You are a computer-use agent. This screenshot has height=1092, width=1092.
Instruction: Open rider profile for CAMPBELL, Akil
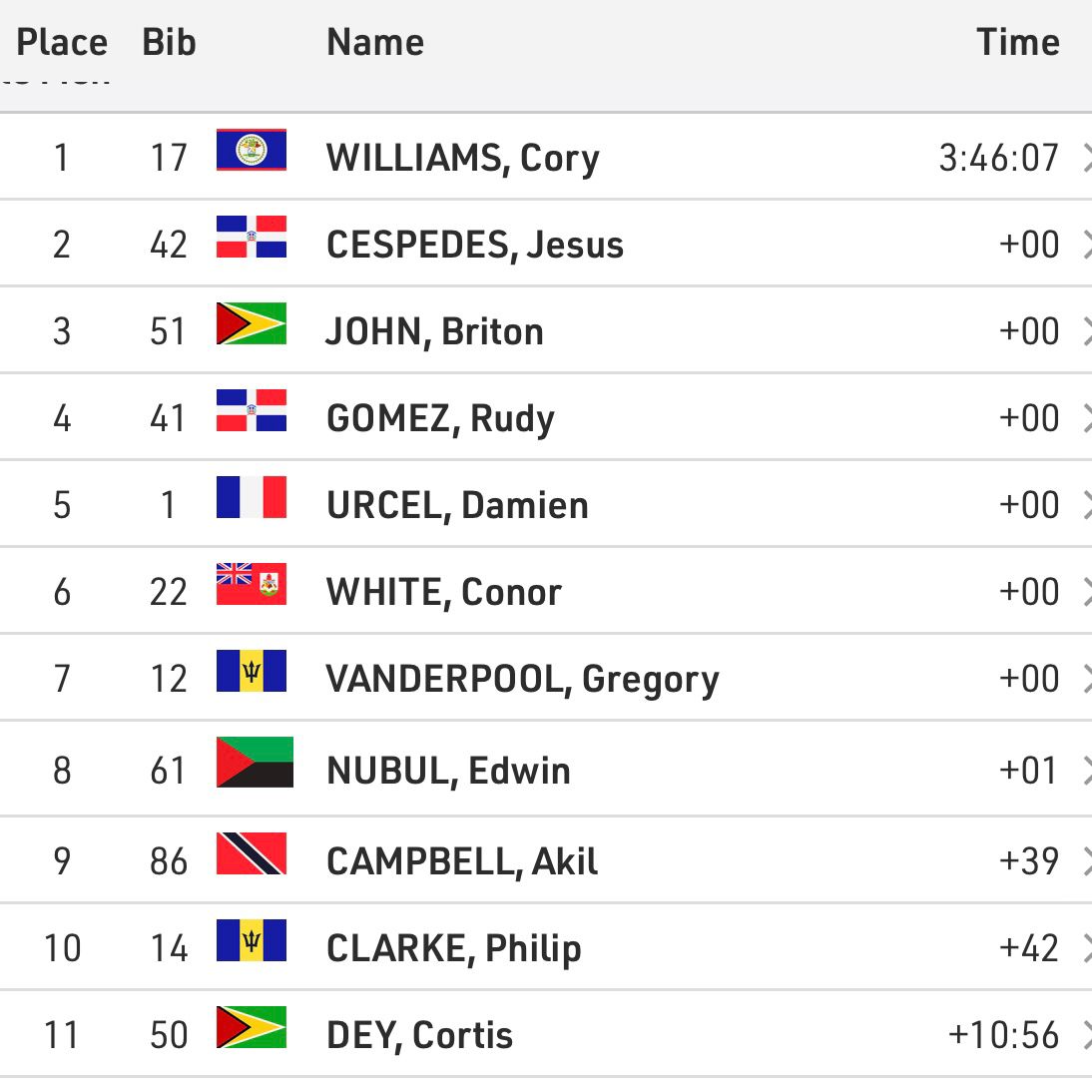click(462, 861)
